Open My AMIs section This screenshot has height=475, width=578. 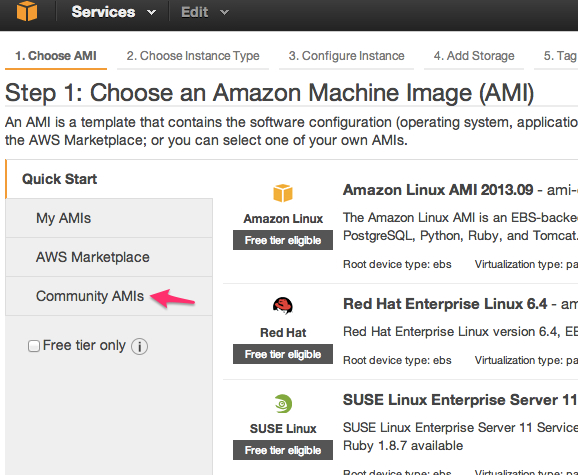pyautogui.click(x=109, y=218)
